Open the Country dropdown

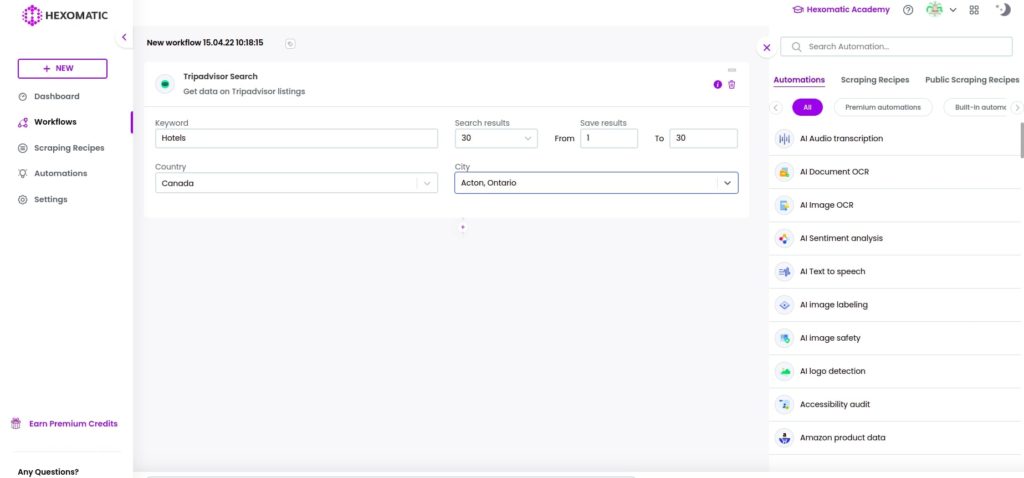coord(296,183)
